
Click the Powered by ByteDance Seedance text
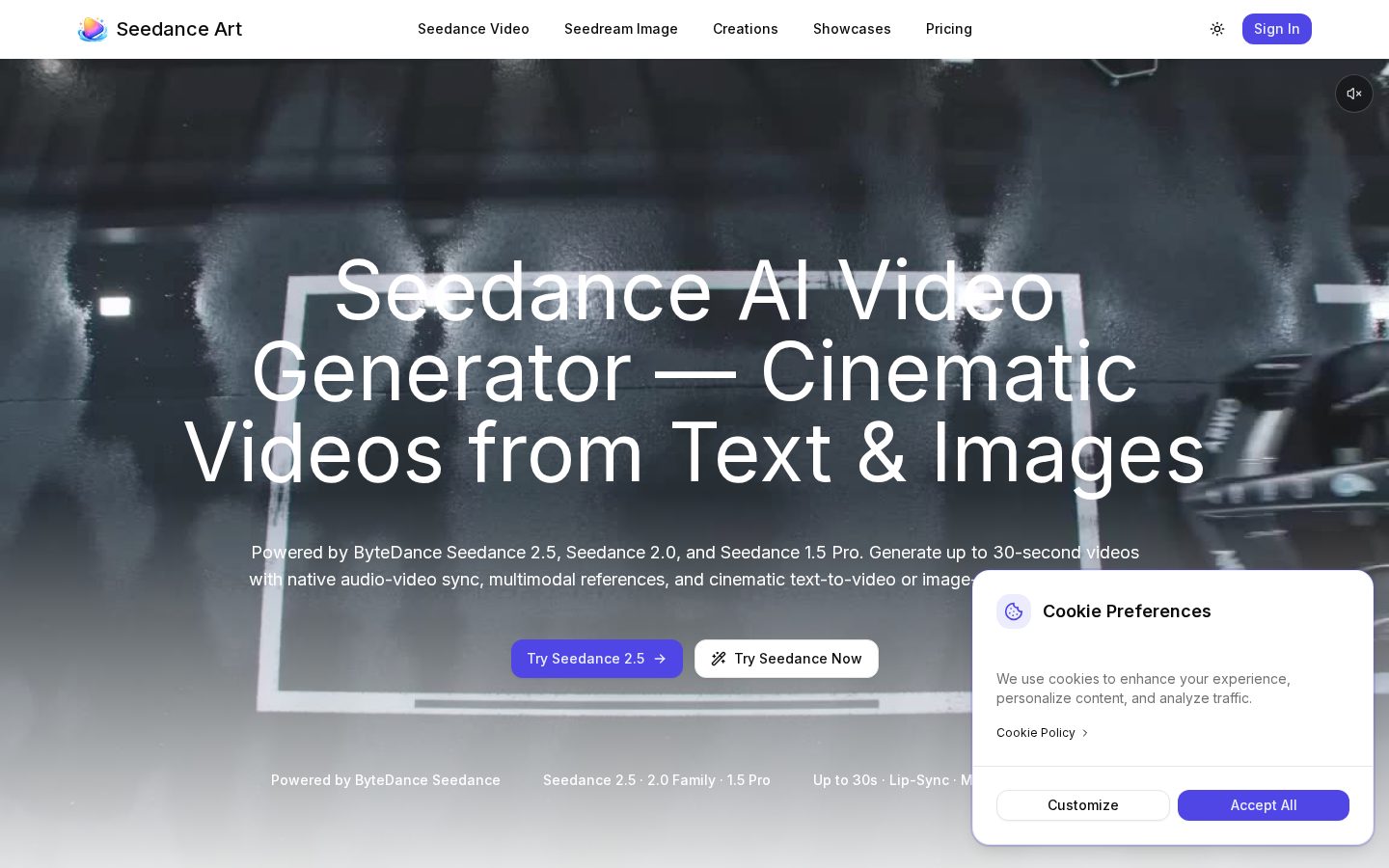(x=386, y=780)
